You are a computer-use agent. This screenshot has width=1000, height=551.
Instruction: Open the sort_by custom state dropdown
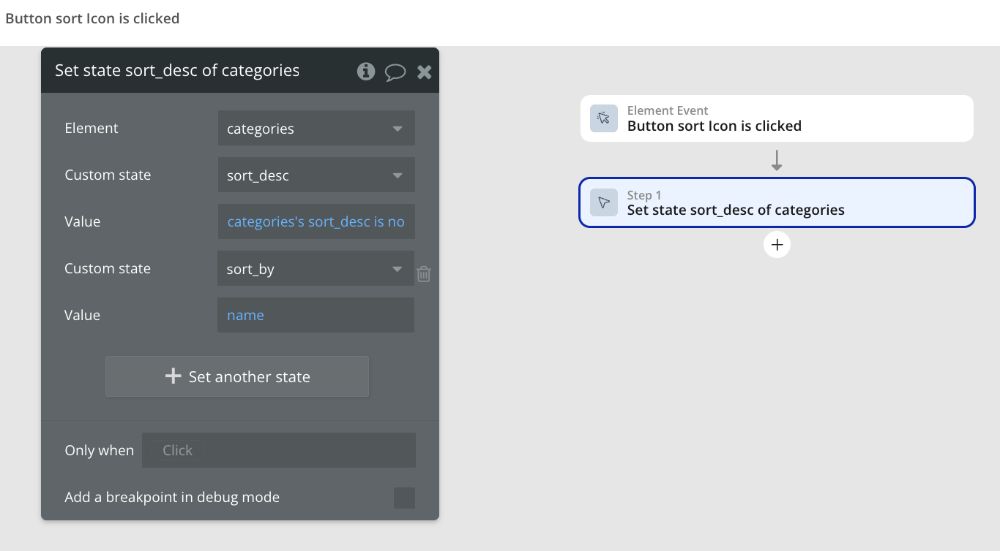coord(316,268)
